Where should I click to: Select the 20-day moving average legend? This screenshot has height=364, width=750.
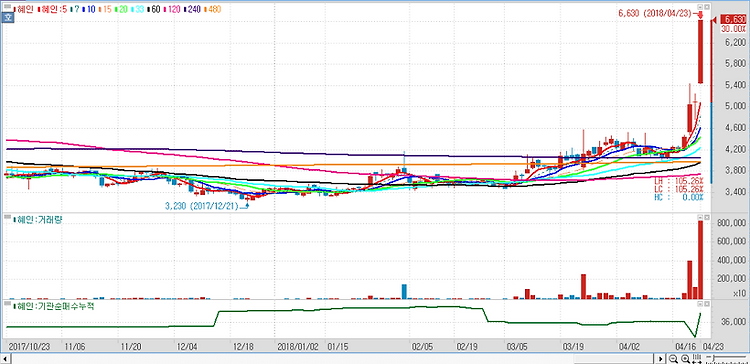pyautogui.click(x=121, y=9)
